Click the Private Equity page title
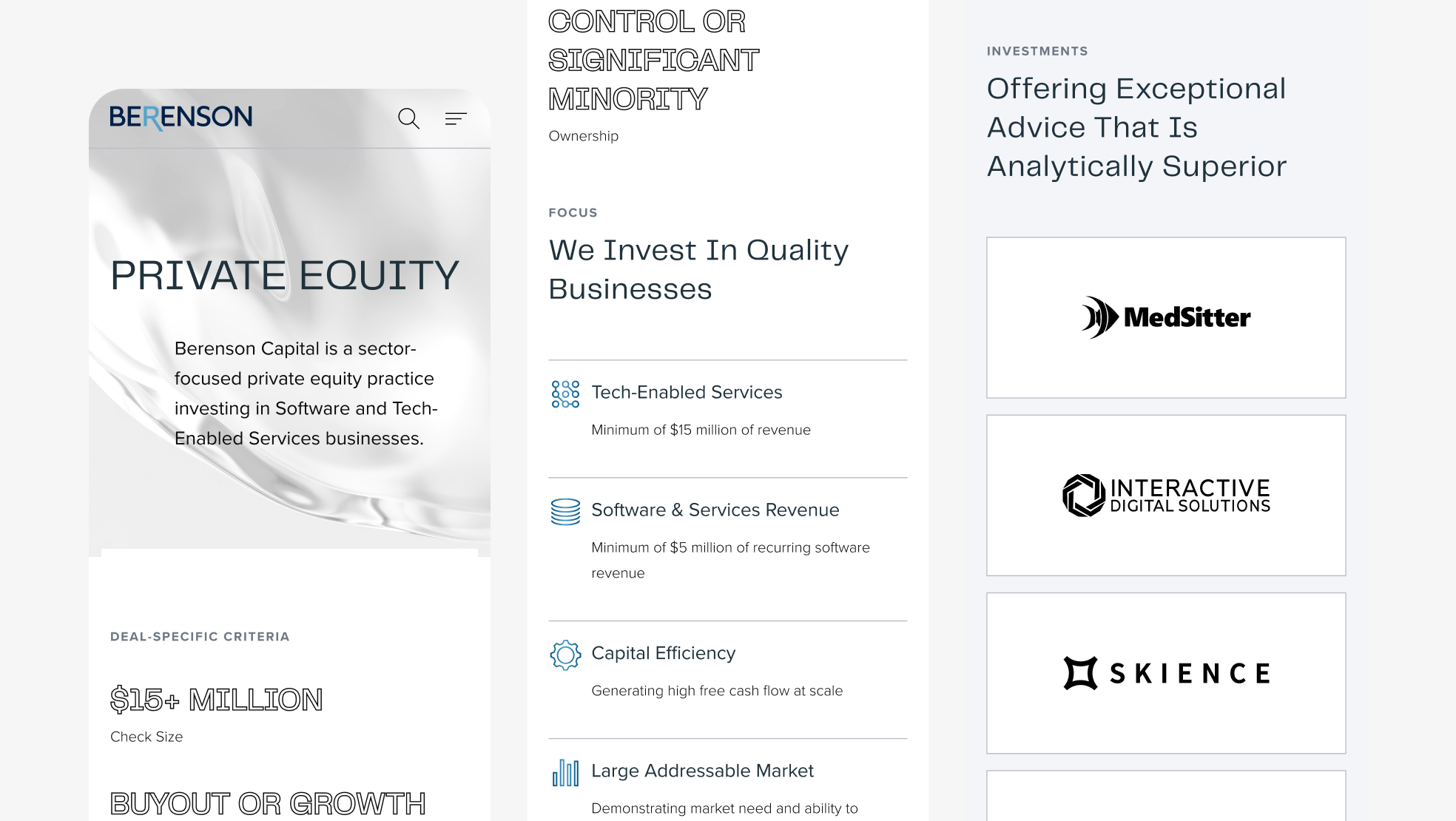The height and width of the screenshot is (821, 1456). pos(285,275)
